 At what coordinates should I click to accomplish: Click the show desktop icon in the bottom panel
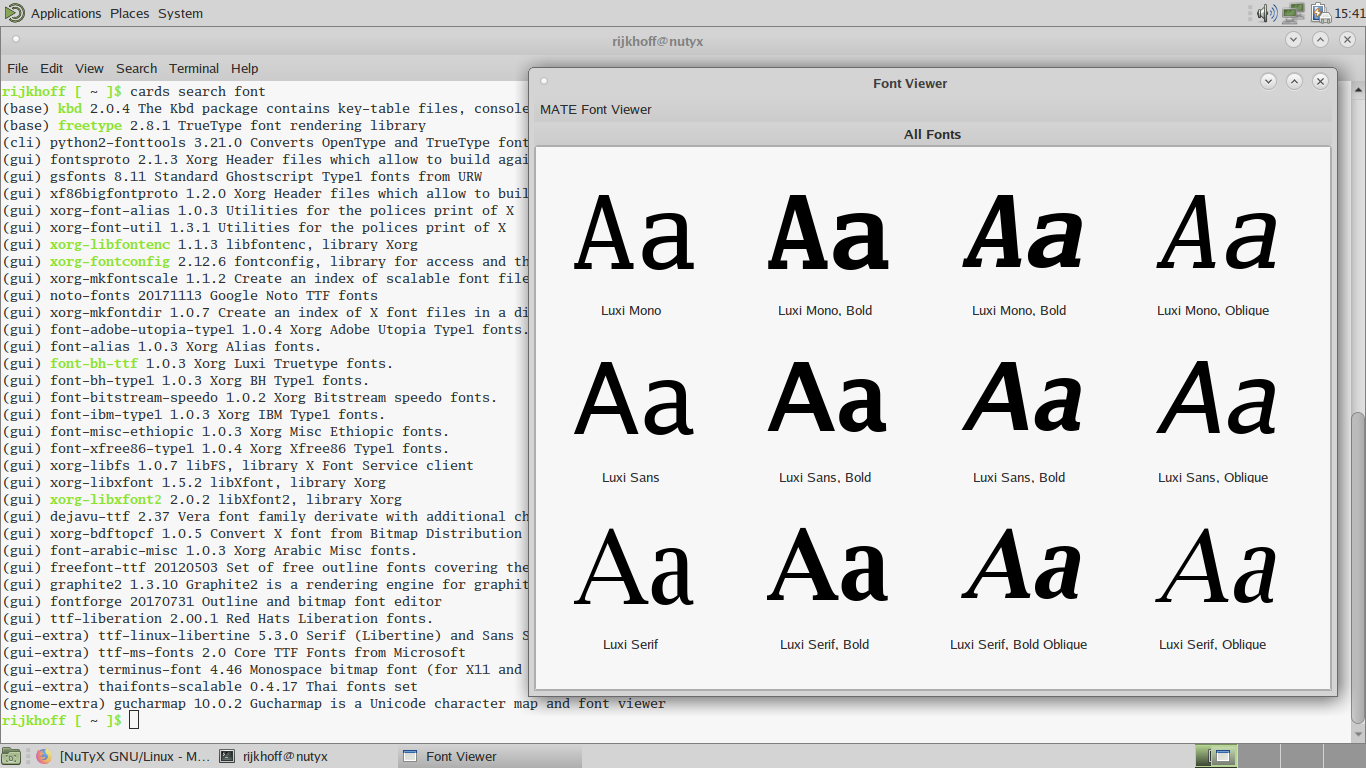(x=10, y=757)
